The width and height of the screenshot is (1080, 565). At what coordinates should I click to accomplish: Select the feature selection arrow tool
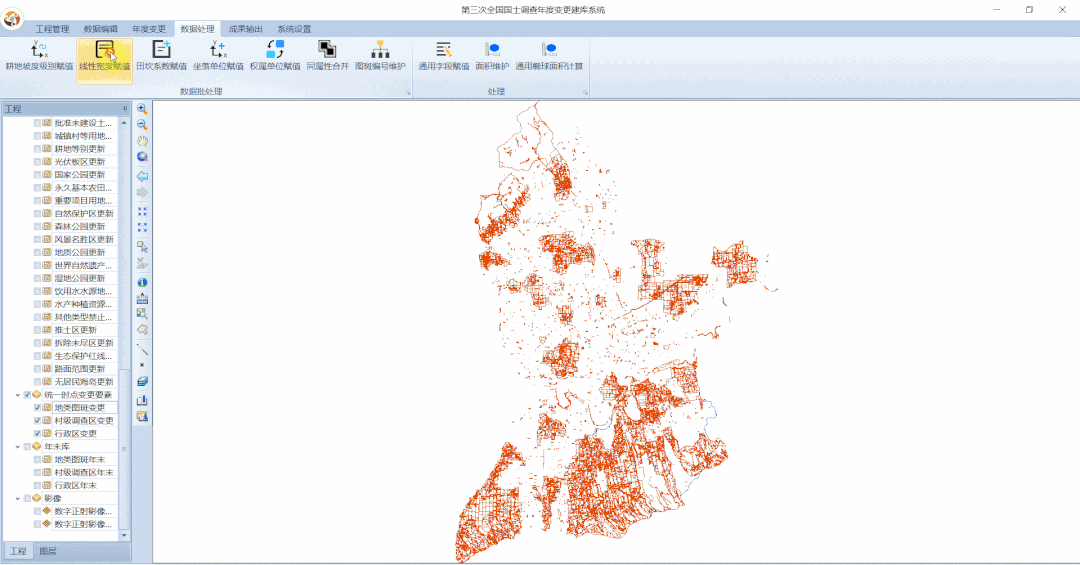point(142,247)
